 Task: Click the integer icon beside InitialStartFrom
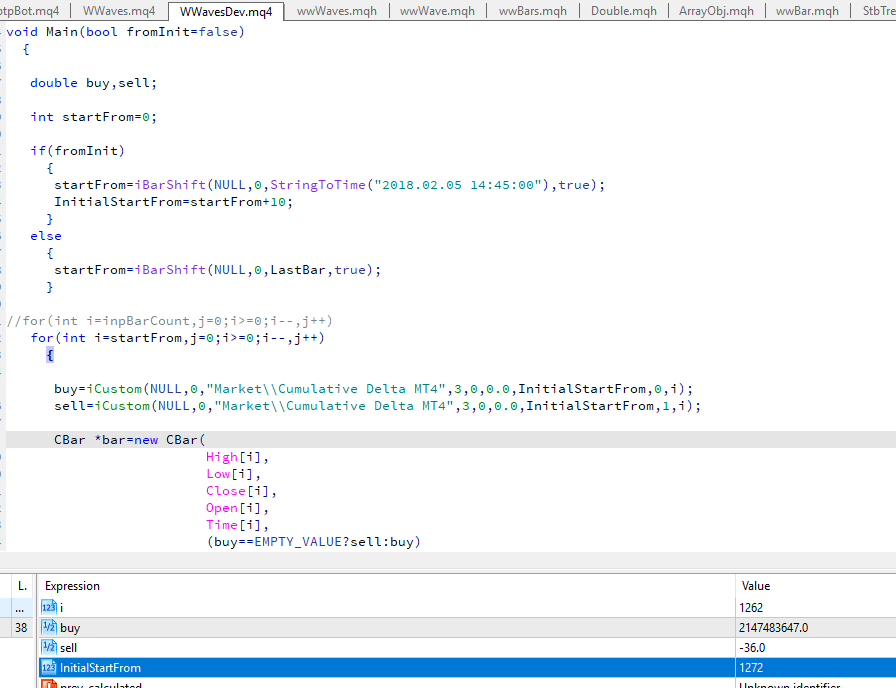point(49,667)
